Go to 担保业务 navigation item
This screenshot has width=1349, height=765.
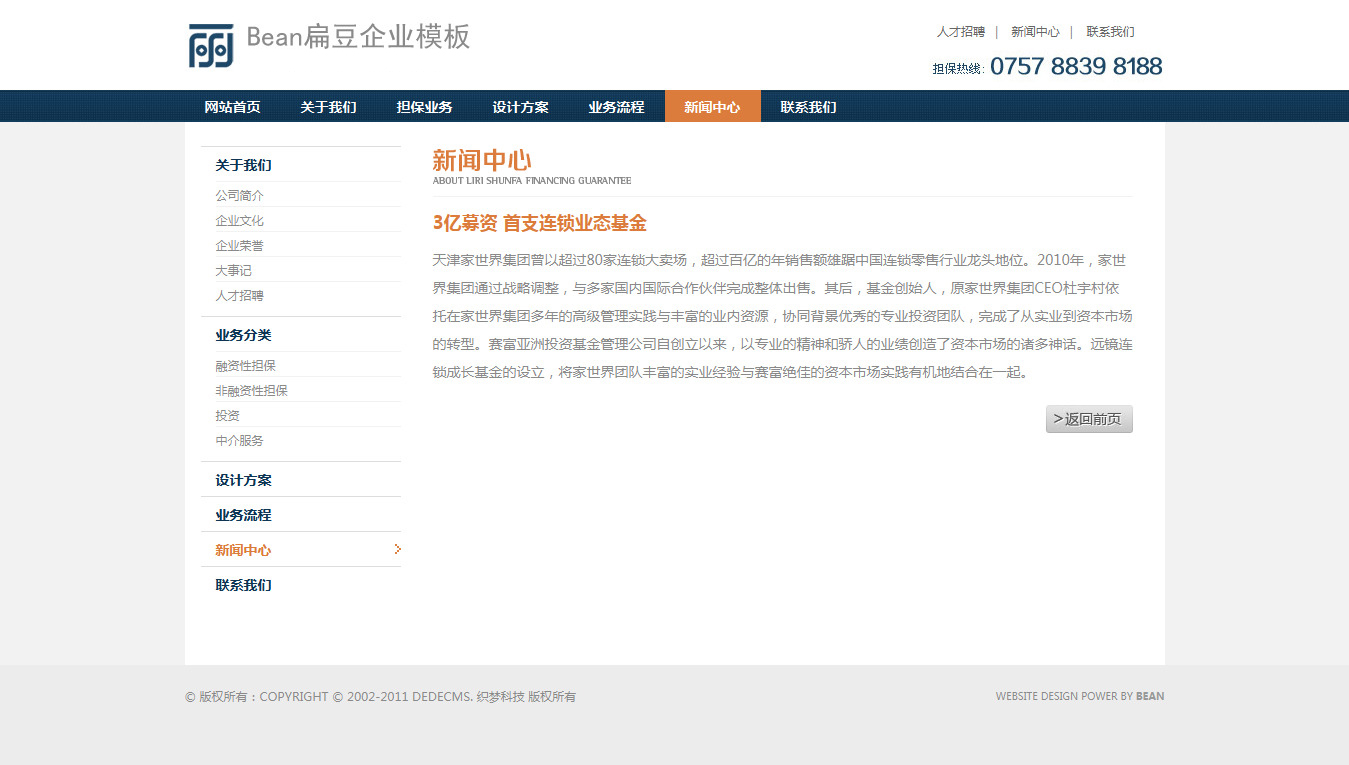pos(424,107)
